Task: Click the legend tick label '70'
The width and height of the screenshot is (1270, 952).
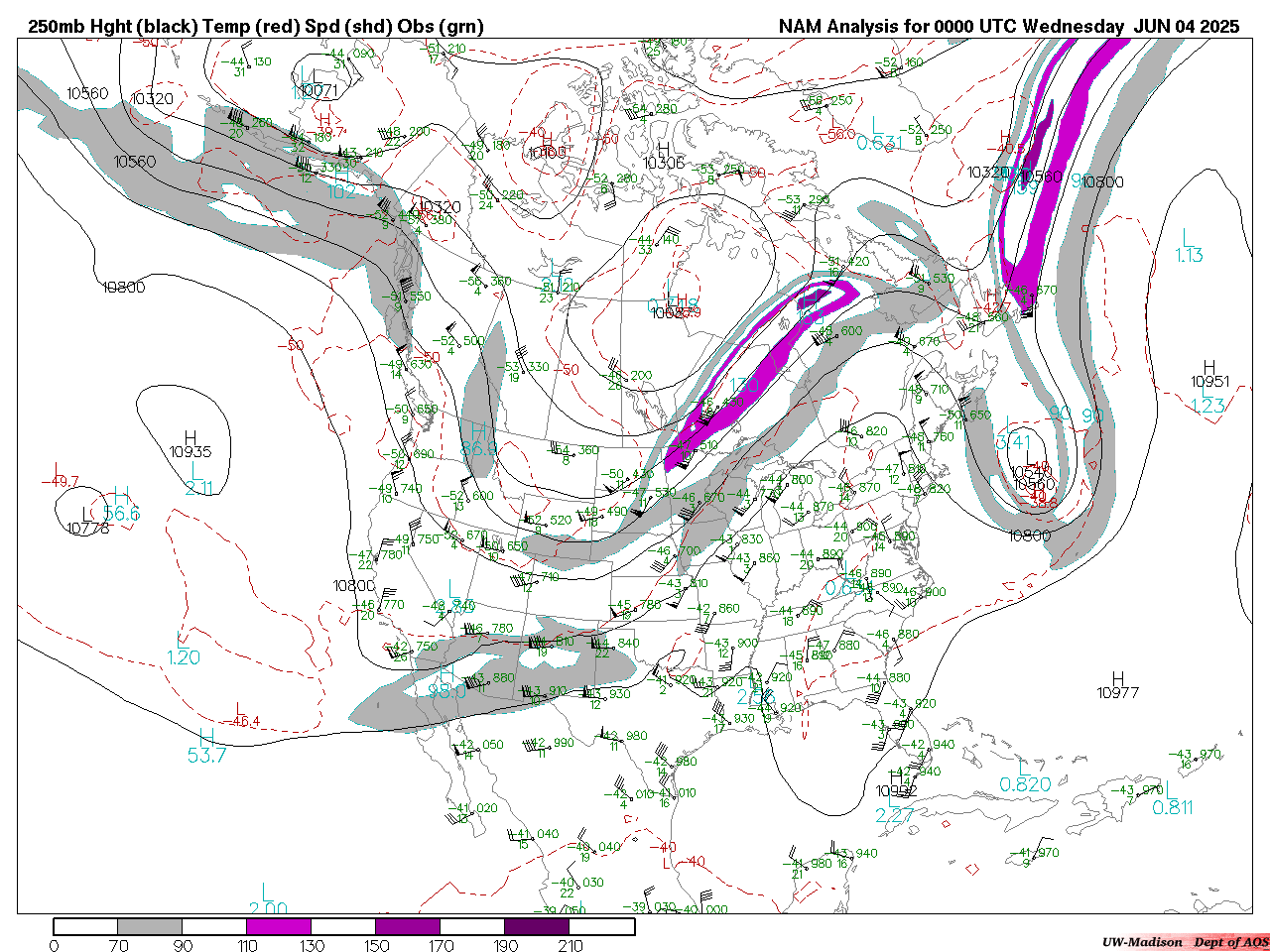Action: click(x=118, y=945)
